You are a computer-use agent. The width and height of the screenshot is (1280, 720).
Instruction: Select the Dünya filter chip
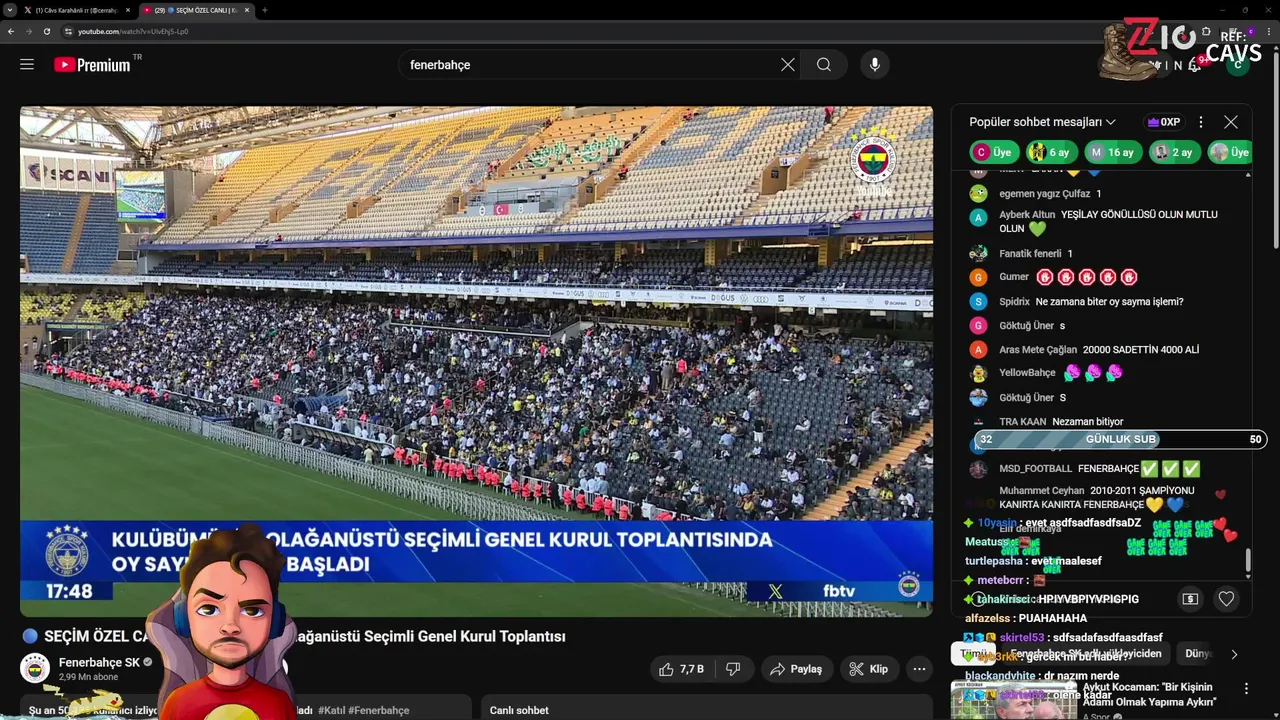pos(1198,653)
